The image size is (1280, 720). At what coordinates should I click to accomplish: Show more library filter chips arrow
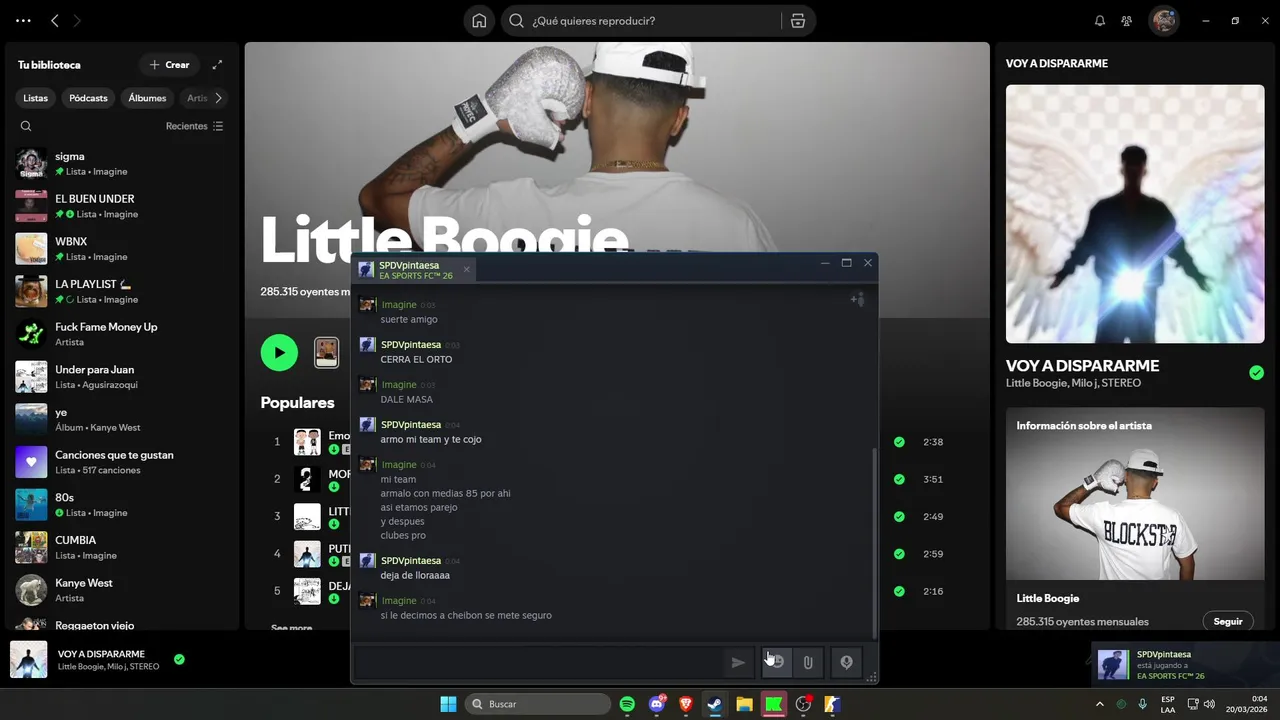219,98
